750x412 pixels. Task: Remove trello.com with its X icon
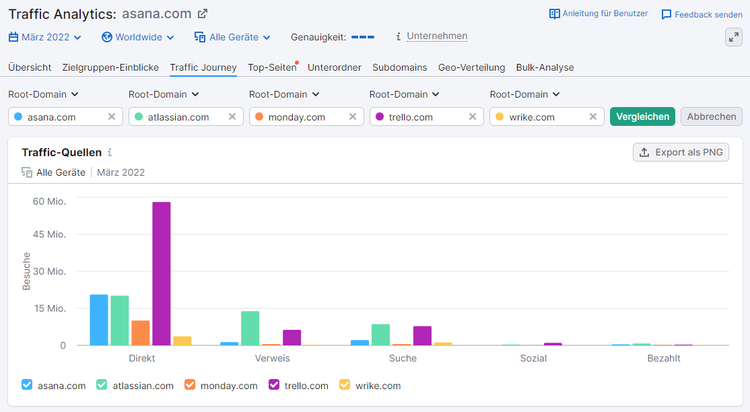pyautogui.click(x=473, y=117)
